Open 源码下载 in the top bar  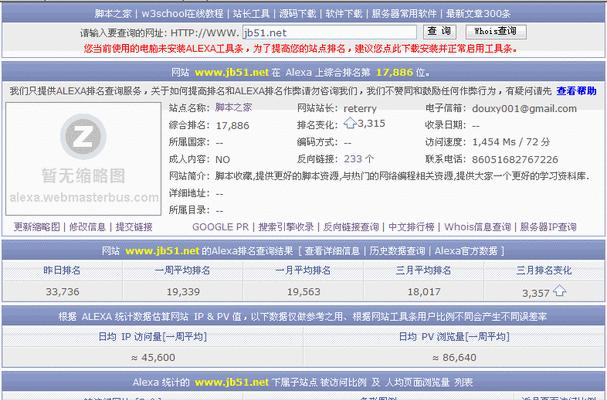click(x=298, y=14)
